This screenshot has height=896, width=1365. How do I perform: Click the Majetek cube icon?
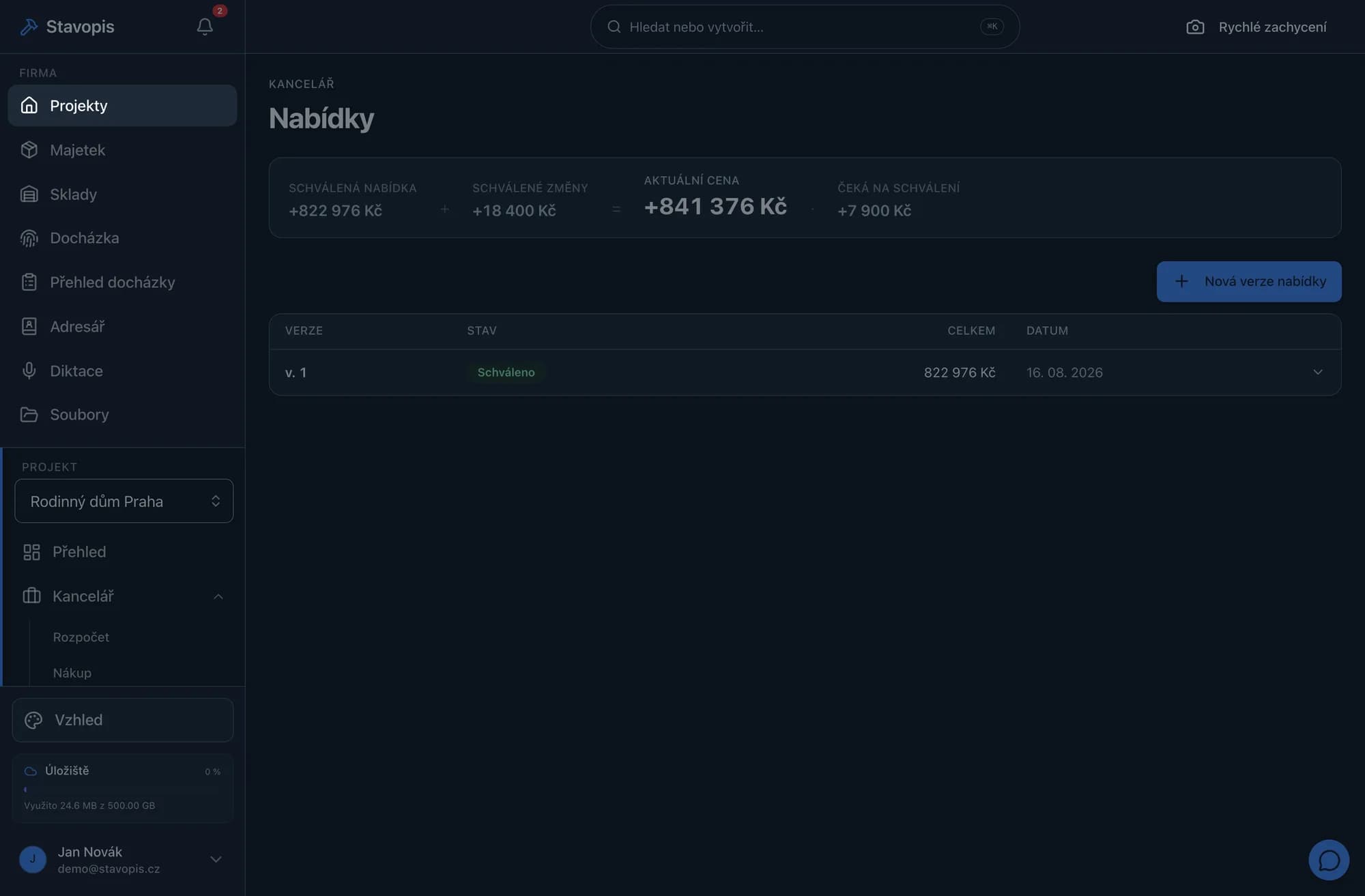[x=29, y=150]
